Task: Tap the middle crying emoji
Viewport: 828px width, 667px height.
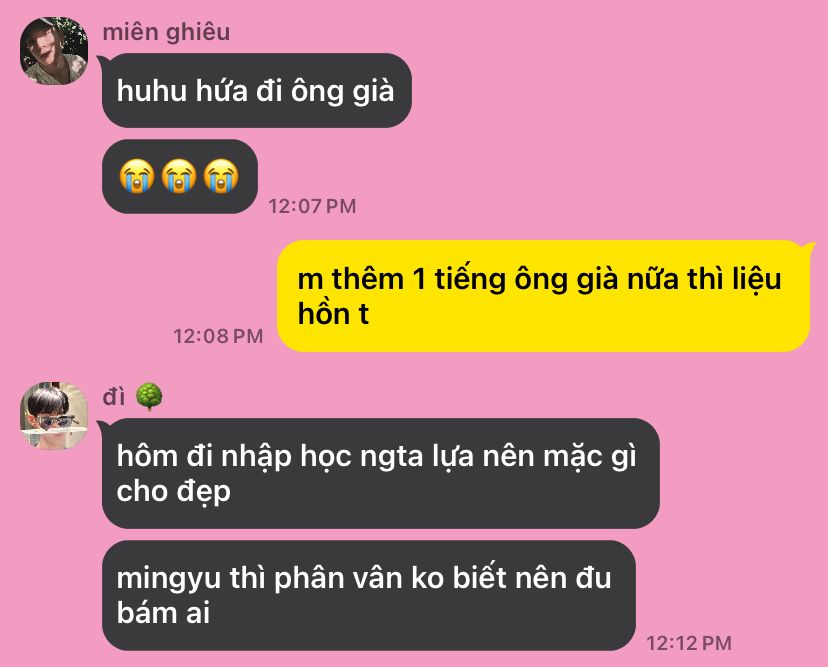Action: [179, 176]
